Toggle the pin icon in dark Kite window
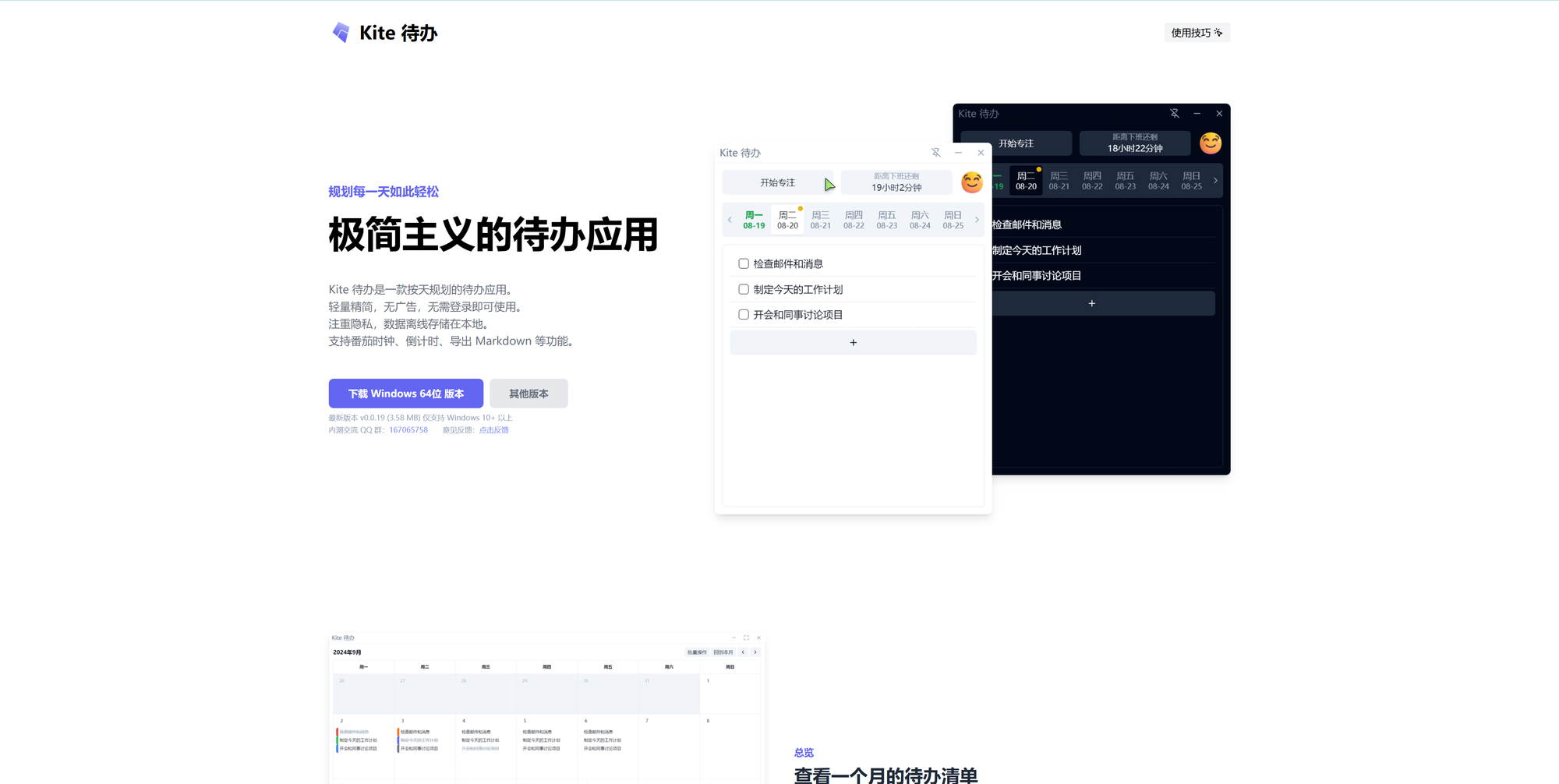 point(1175,114)
